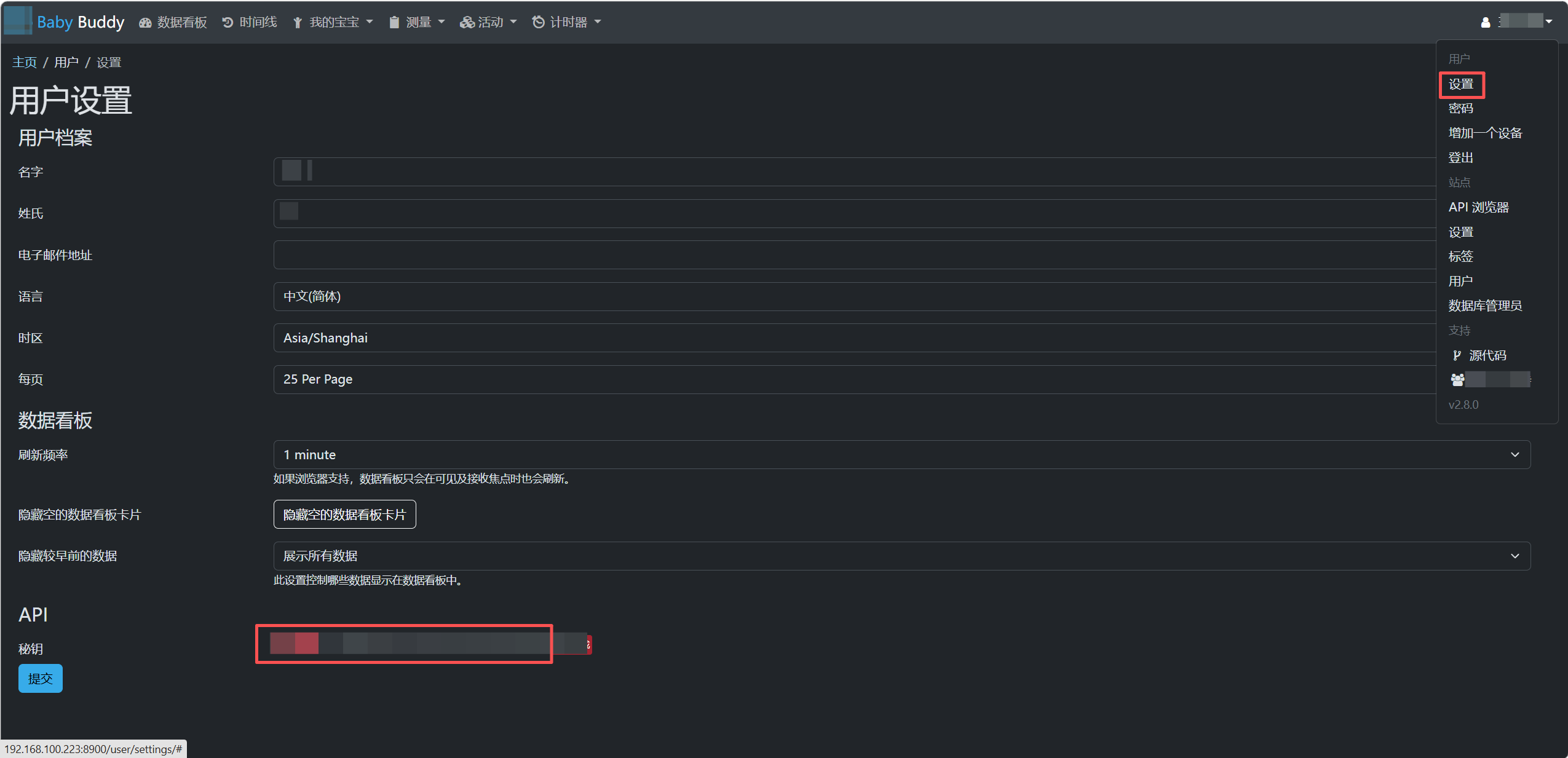Focus the 电子邮件地址 input field
The image size is (1568, 758).
(x=855, y=255)
